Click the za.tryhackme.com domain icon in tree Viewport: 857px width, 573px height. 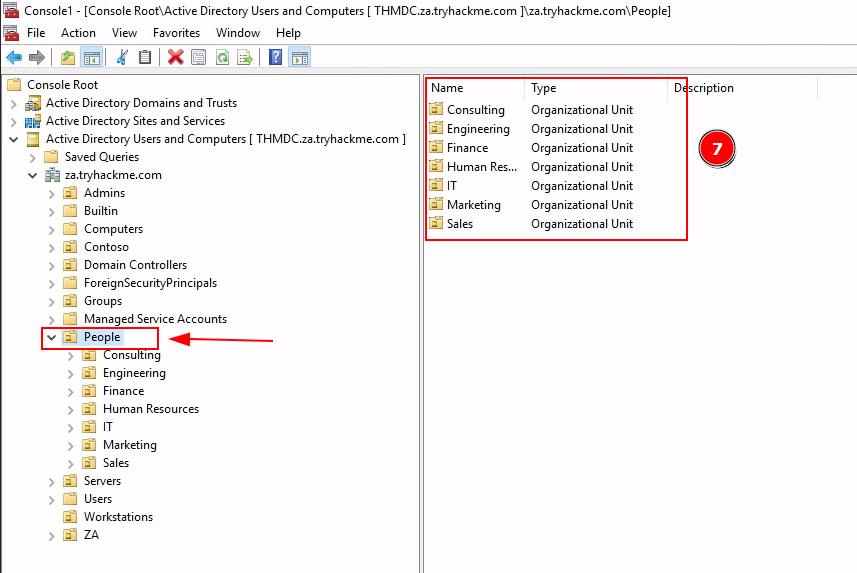coord(52,176)
